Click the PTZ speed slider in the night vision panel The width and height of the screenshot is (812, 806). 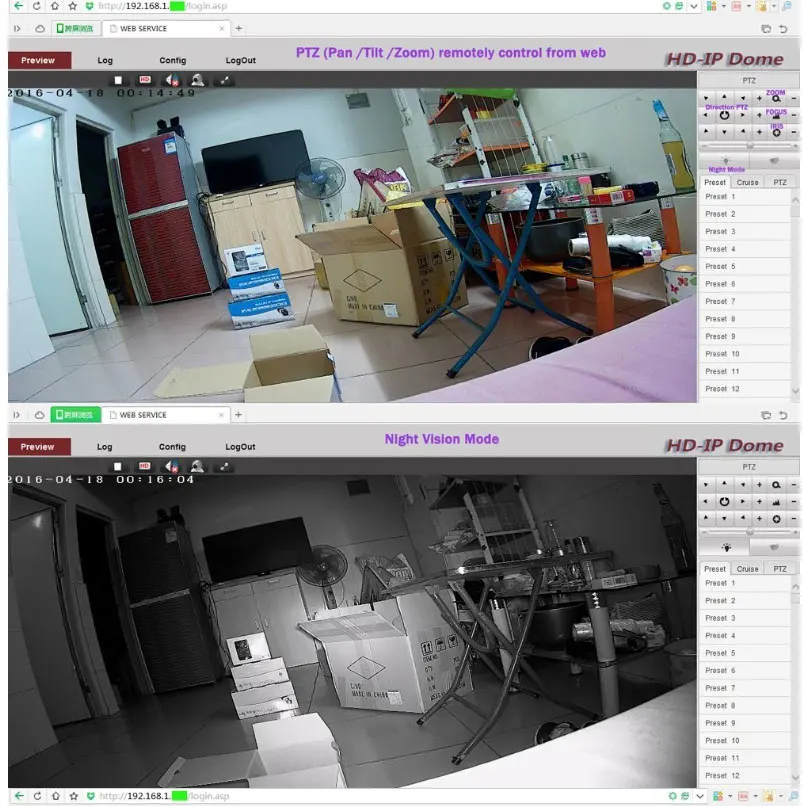click(x=749, y=532)
